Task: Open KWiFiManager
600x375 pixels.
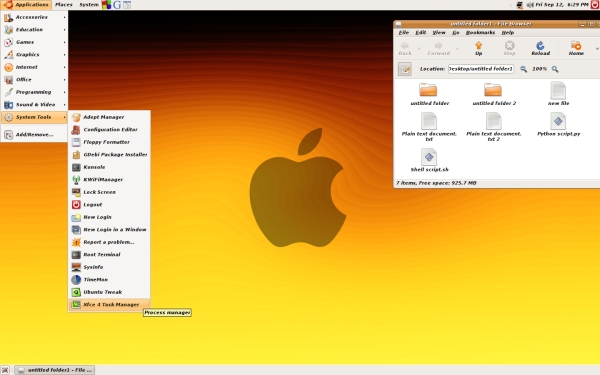Action: [109, 179]
